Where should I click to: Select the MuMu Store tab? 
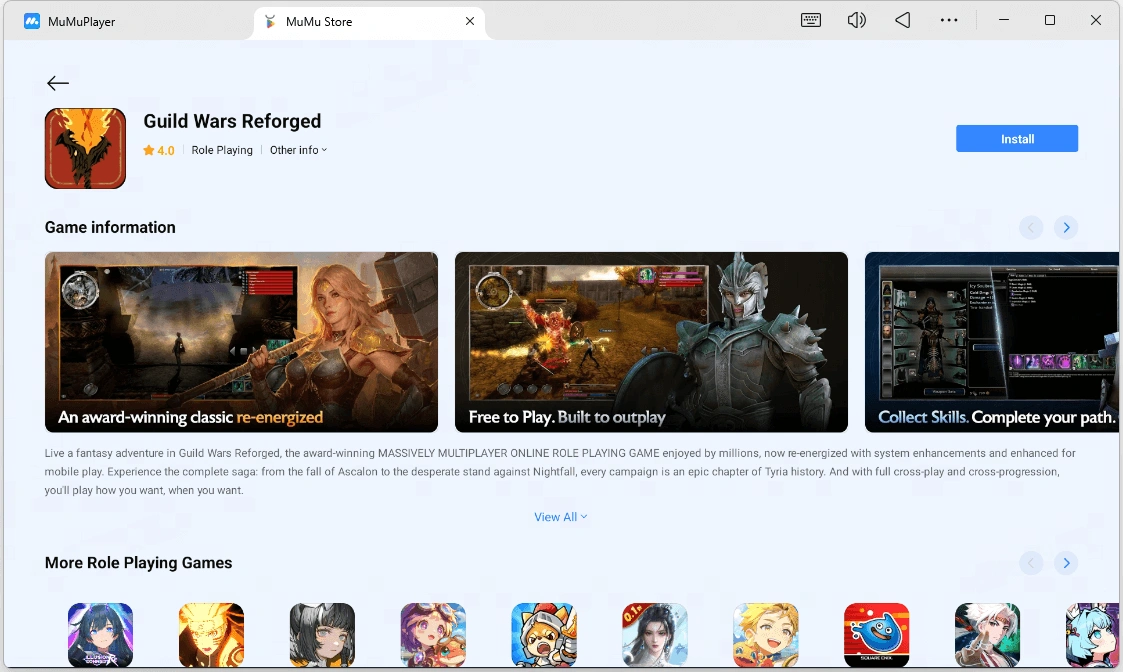point(369,21)
